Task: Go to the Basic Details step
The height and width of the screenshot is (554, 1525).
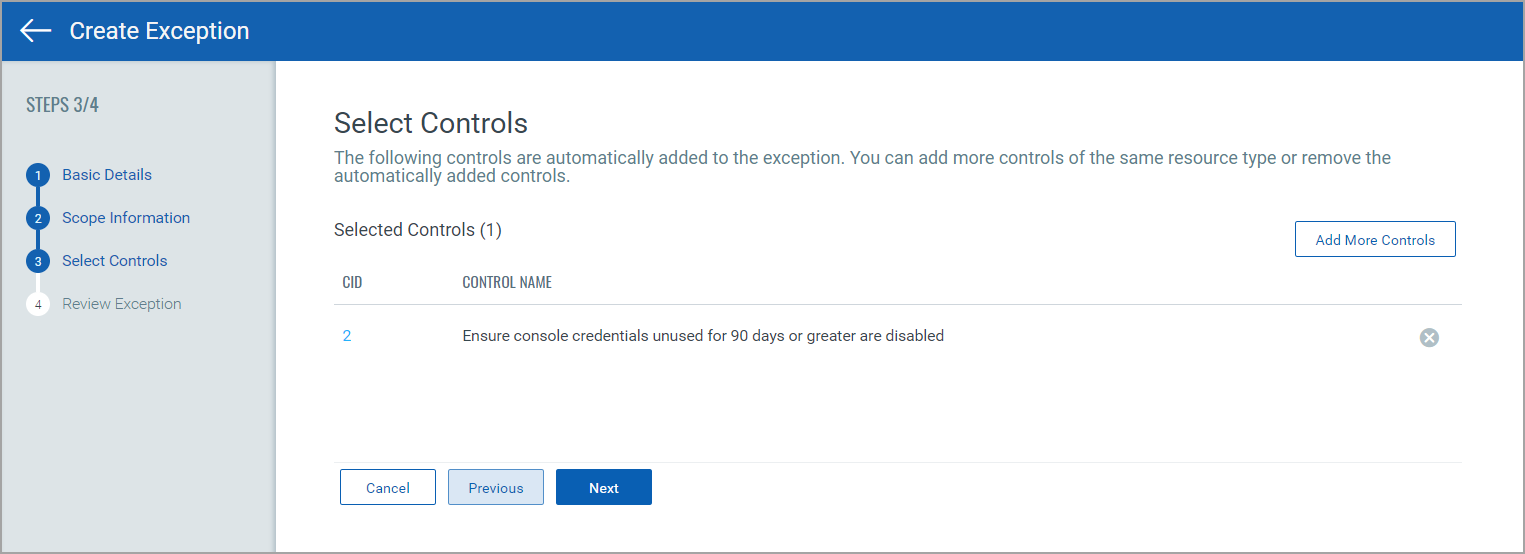Action: (107, 175)
